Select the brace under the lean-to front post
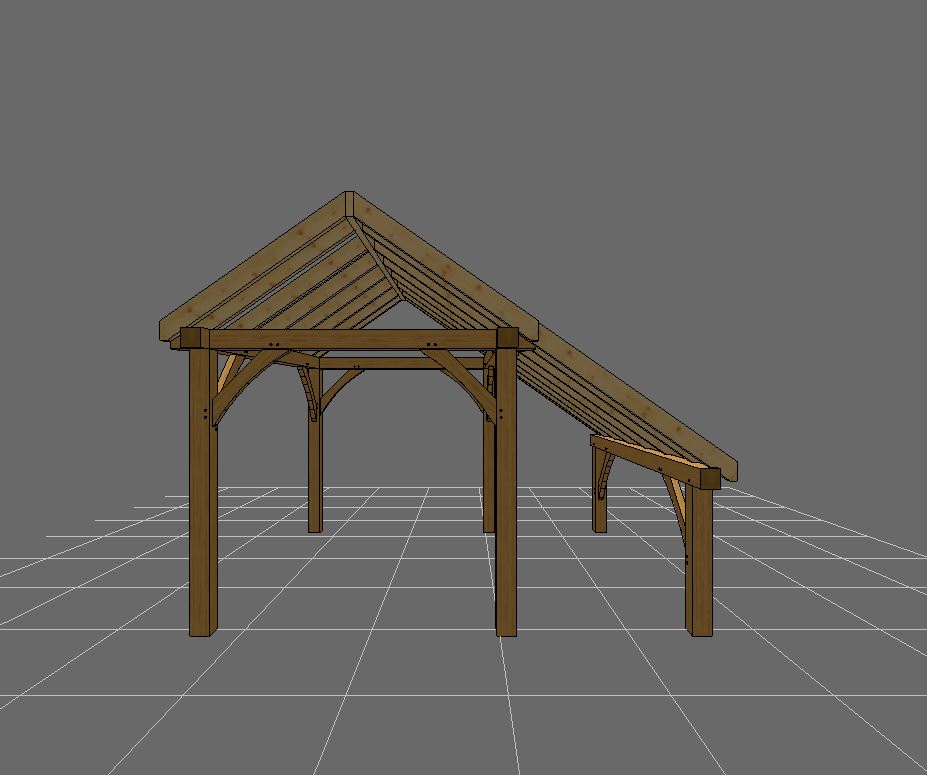Viewport: 927px width, 775px height. 676,505
